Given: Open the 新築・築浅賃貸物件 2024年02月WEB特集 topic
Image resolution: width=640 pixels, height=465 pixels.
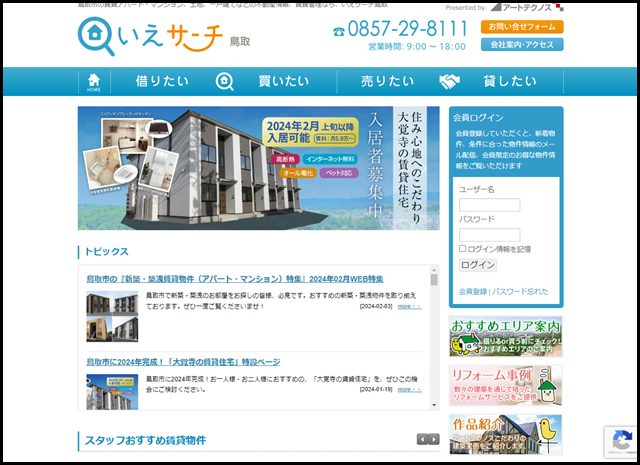Looking at the screenshot, I should click(x=235, y=279).
